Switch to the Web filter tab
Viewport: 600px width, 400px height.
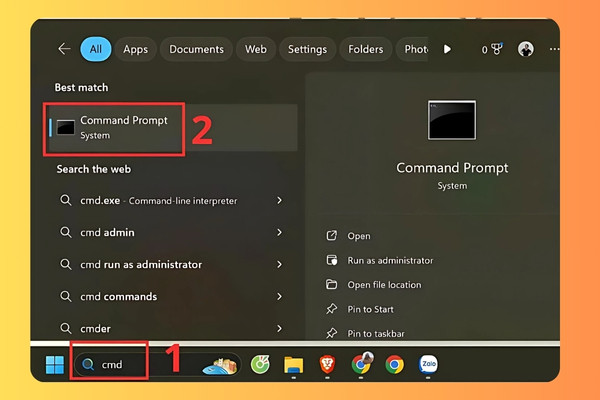pos(256,49)
